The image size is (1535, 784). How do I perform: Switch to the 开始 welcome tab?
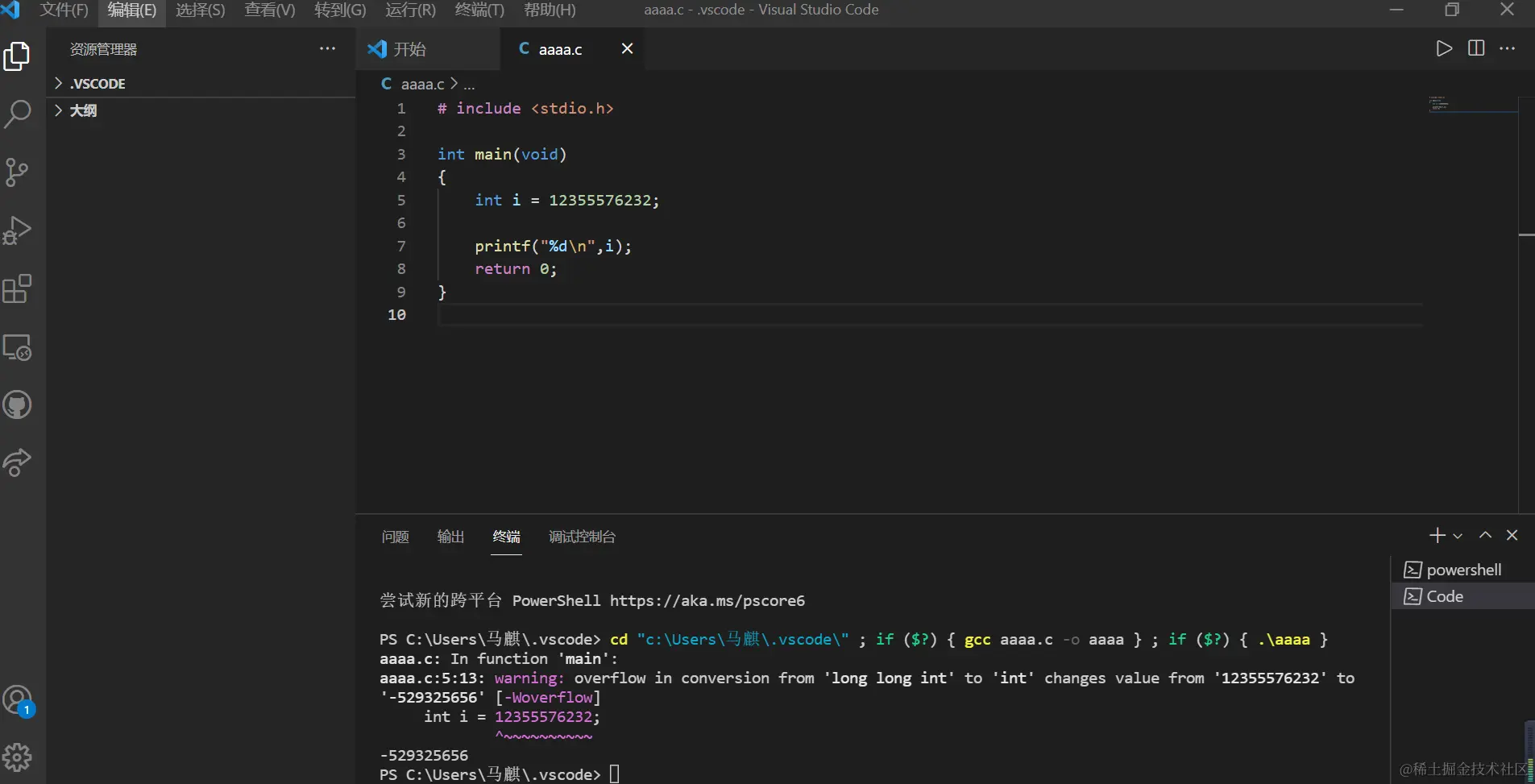point(428,49)
